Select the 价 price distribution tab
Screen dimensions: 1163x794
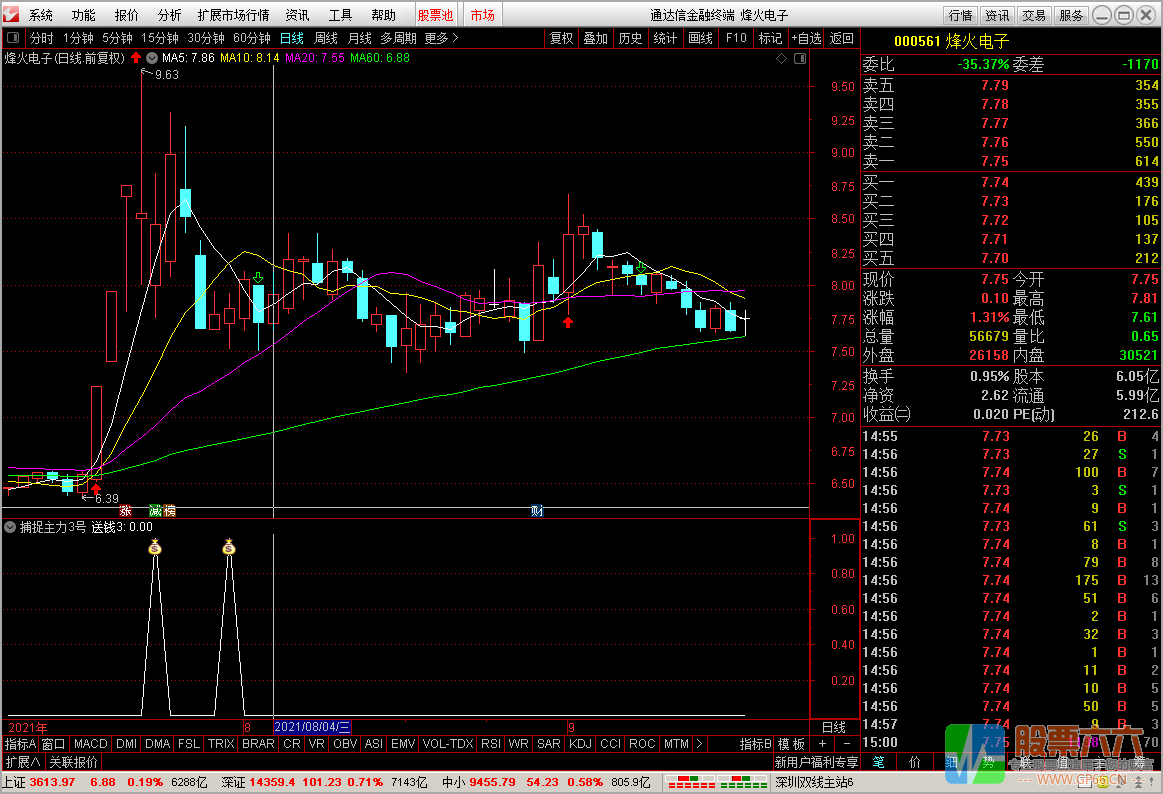(915, 762)
